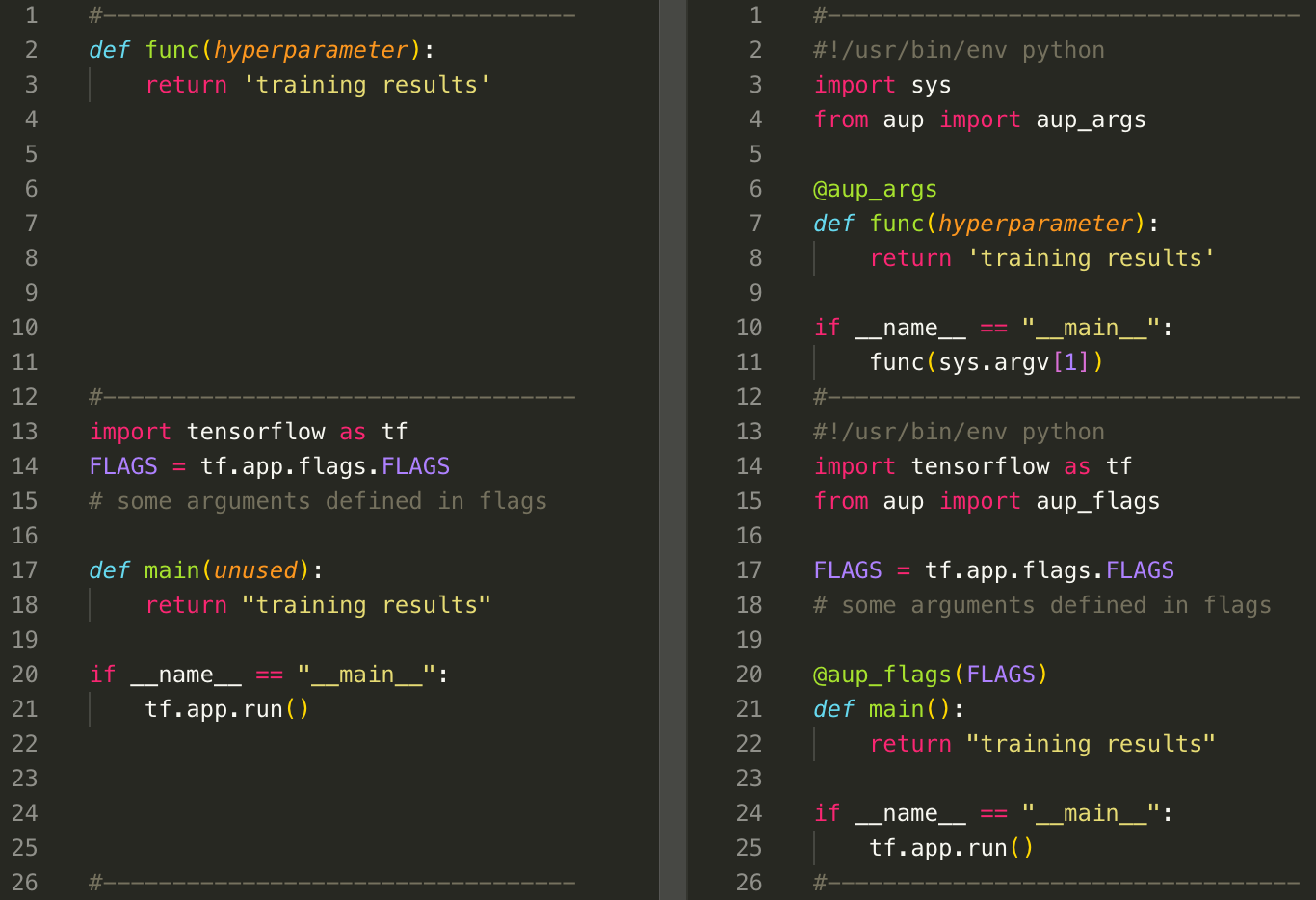Click line number 21 in left pane gutter
The width and height of the screenshot is (1316, 900).
[x=25, y=709]
